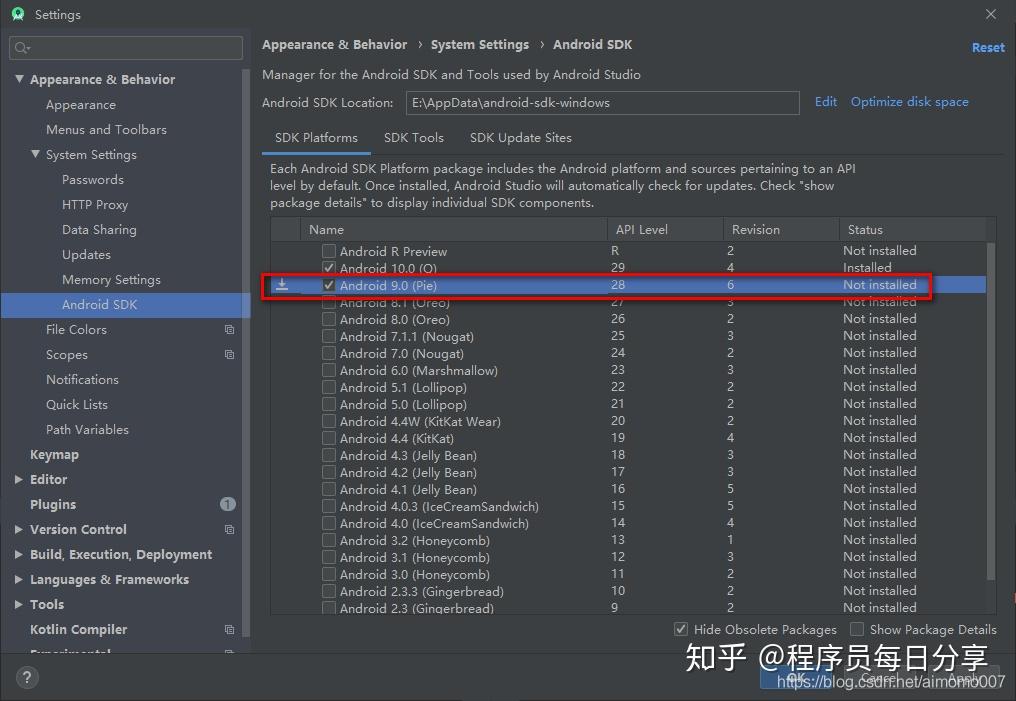Viewport: 1016px width, 701px height.
Task: Sort table by Status column header
Action: 912,229
